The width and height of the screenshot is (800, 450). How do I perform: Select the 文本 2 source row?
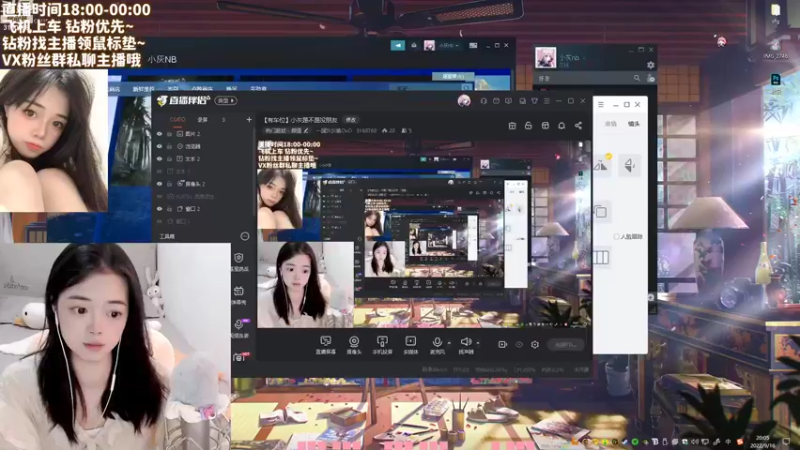[204, 159]
